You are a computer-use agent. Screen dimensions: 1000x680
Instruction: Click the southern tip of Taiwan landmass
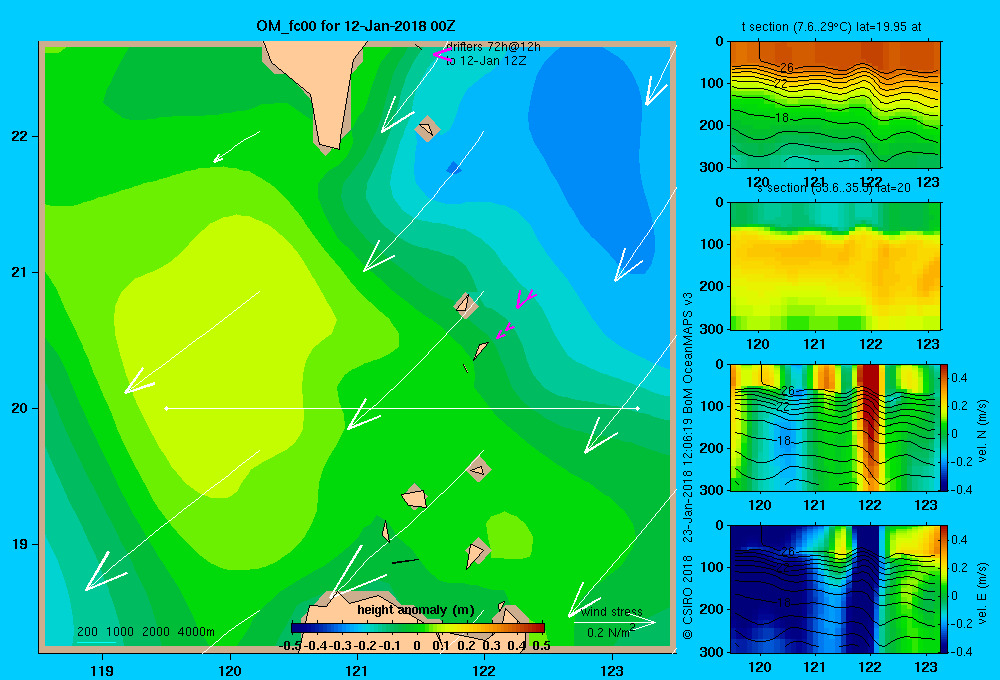[328, 144]
